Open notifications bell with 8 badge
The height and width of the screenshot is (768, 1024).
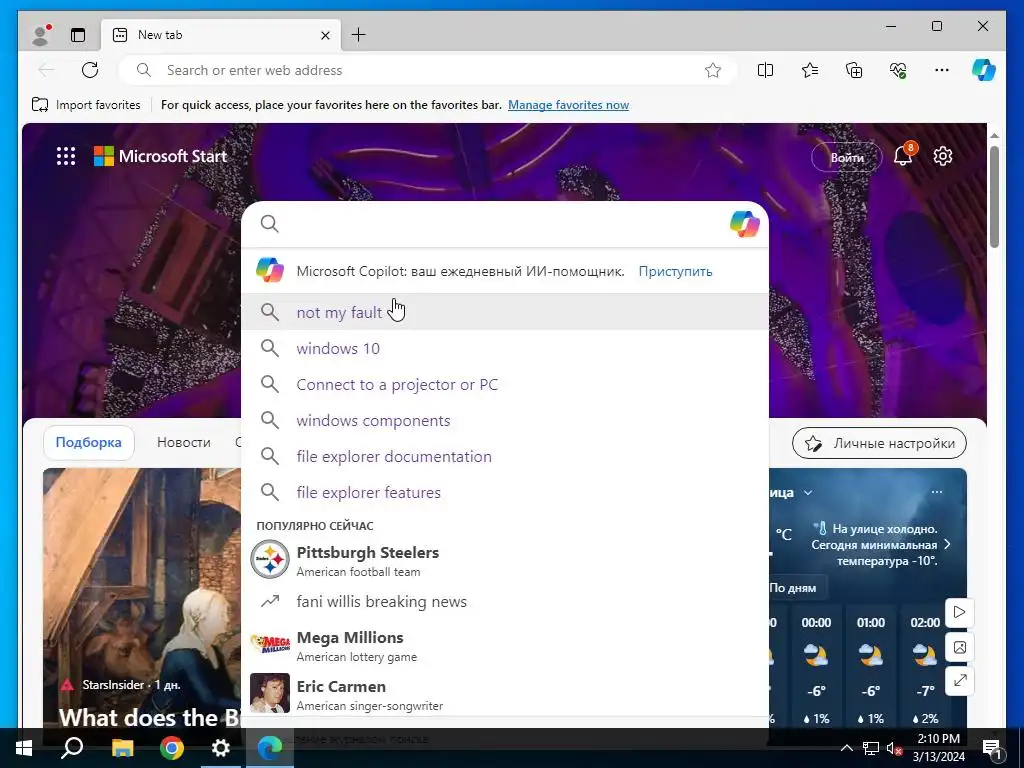[x=904, y=156]
